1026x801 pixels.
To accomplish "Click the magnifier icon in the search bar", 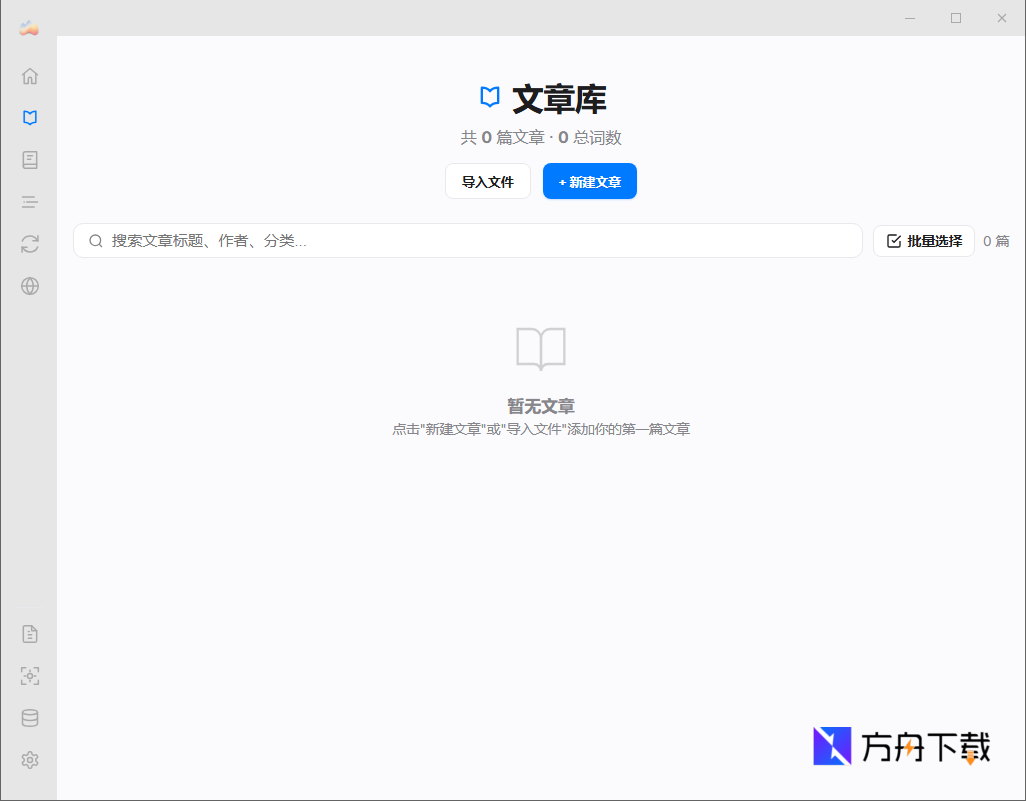I will [x=95, y=240].
